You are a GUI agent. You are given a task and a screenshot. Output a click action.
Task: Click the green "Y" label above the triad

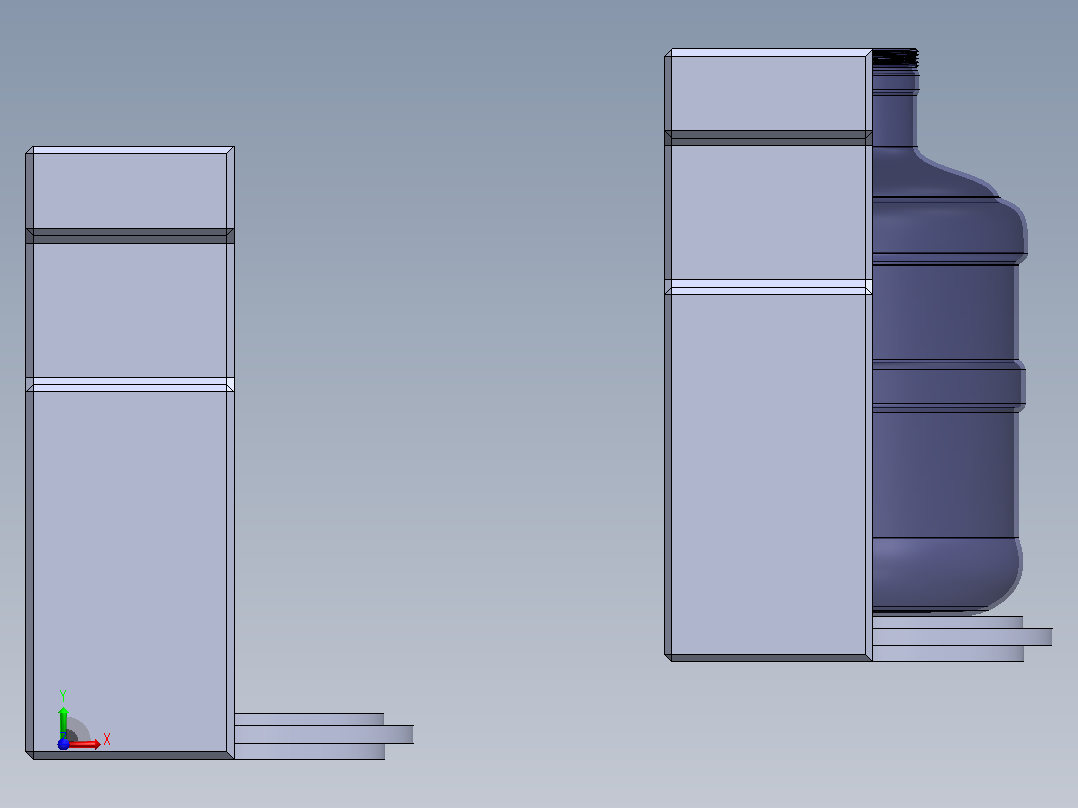point(63,696)
